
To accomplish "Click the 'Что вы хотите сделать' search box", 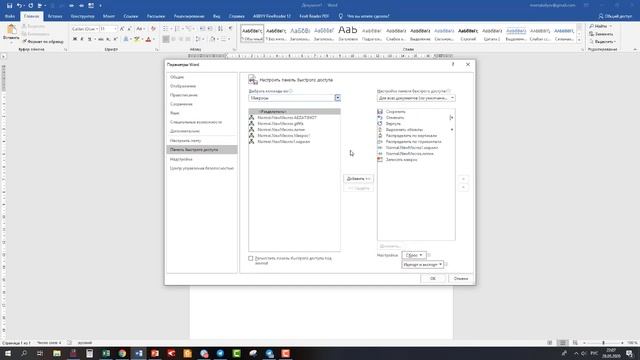I will pos(364,16).
